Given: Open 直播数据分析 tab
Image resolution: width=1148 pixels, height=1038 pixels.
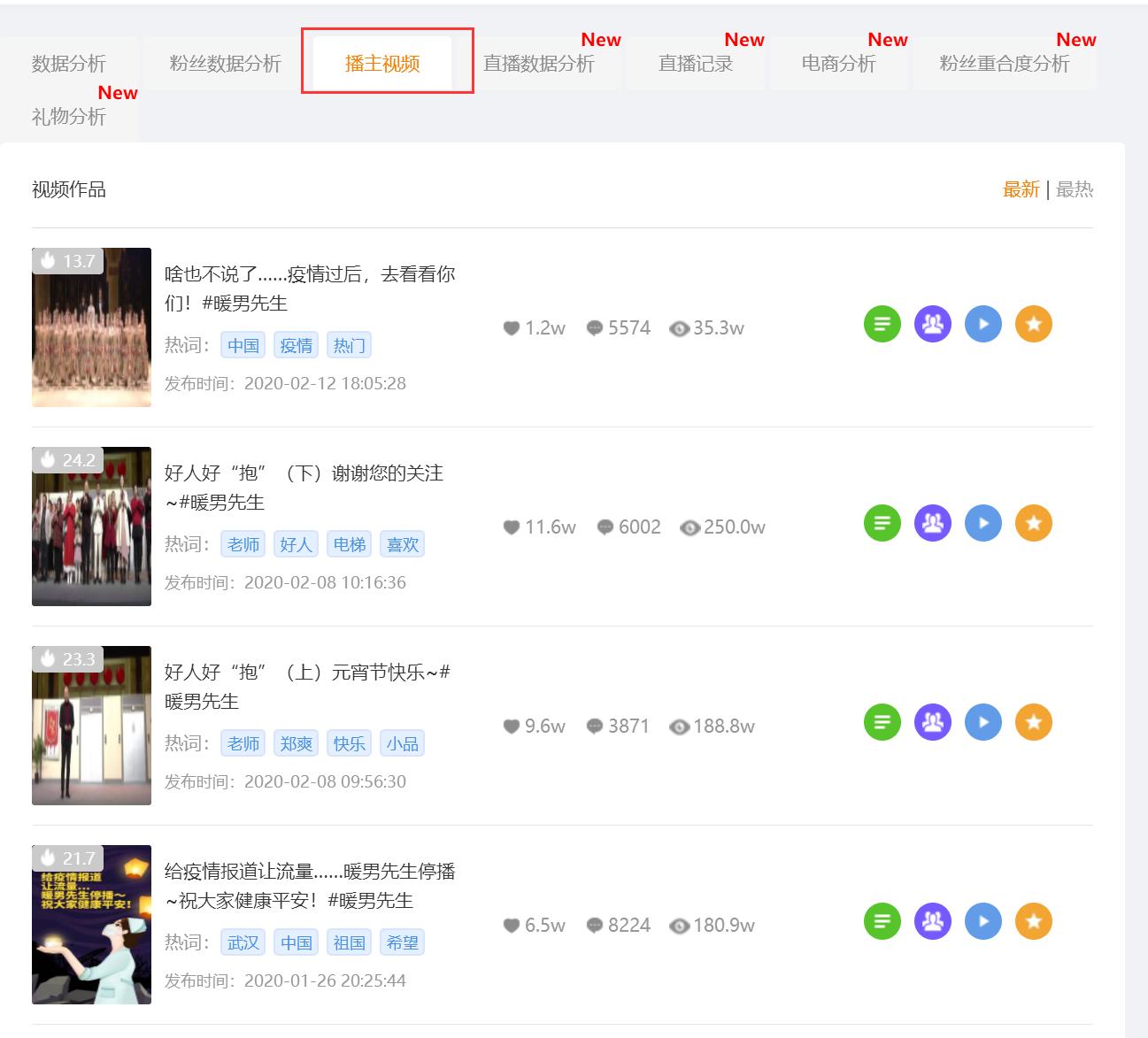Looking at the screenshot, I should [538, 64].
